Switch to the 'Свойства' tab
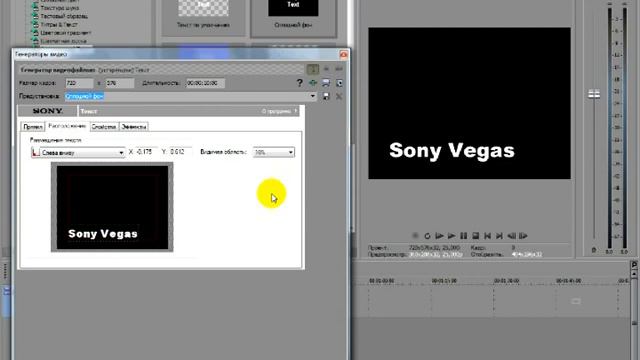Screen dimensions: 640x360 pyautogui.click(x=104, y=127)
